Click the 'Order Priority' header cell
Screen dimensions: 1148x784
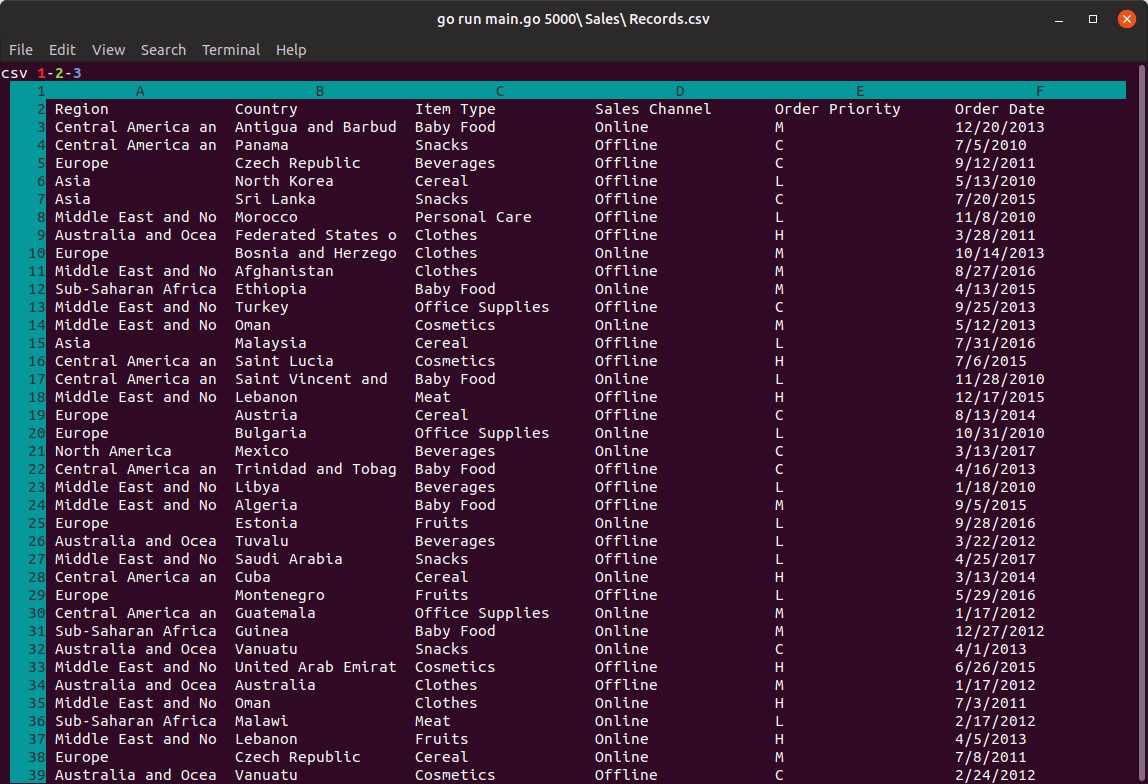[x=837, y=109]
